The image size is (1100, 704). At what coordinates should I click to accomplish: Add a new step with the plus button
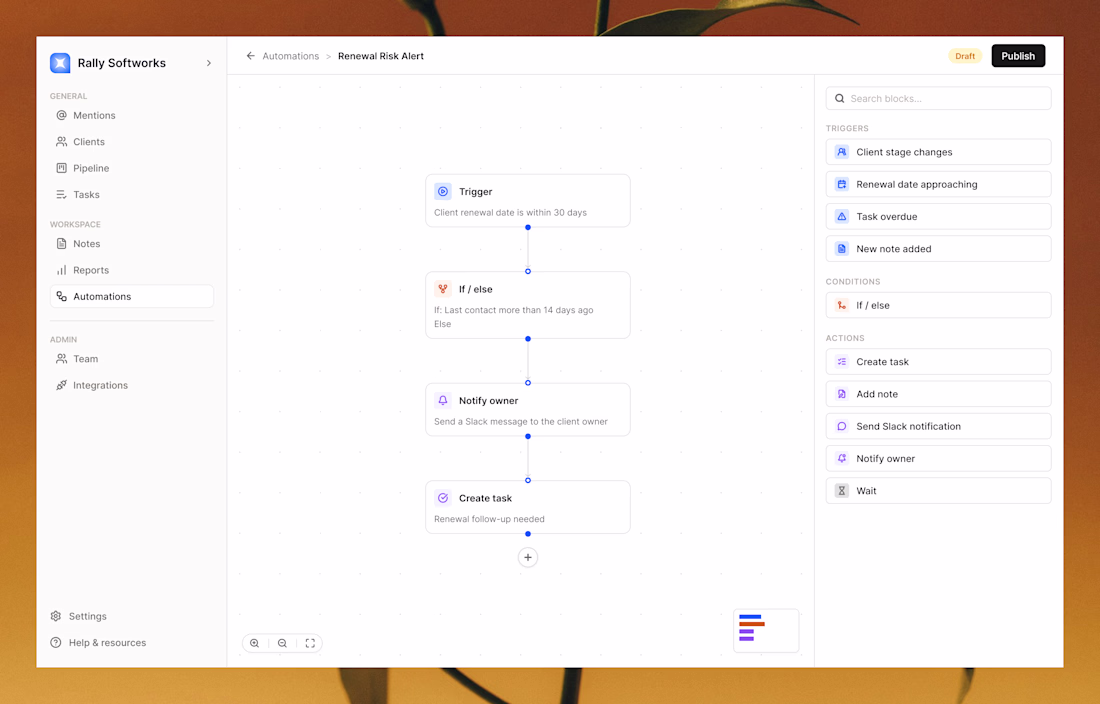pos(528,557)
